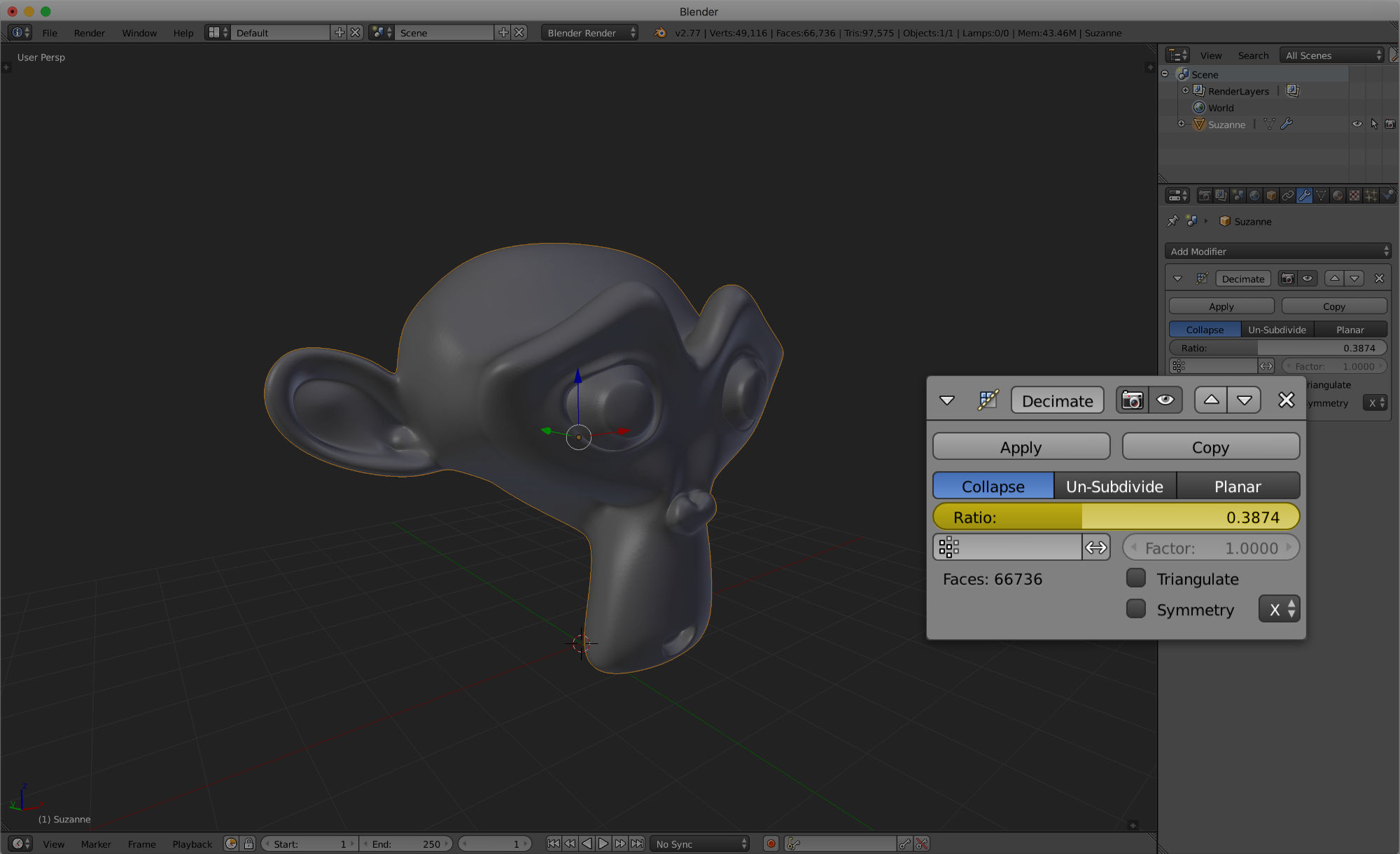Open the Texture properties tab (checker icon)
This screenshot has width=1400, height=854.
click(1355, 195)
